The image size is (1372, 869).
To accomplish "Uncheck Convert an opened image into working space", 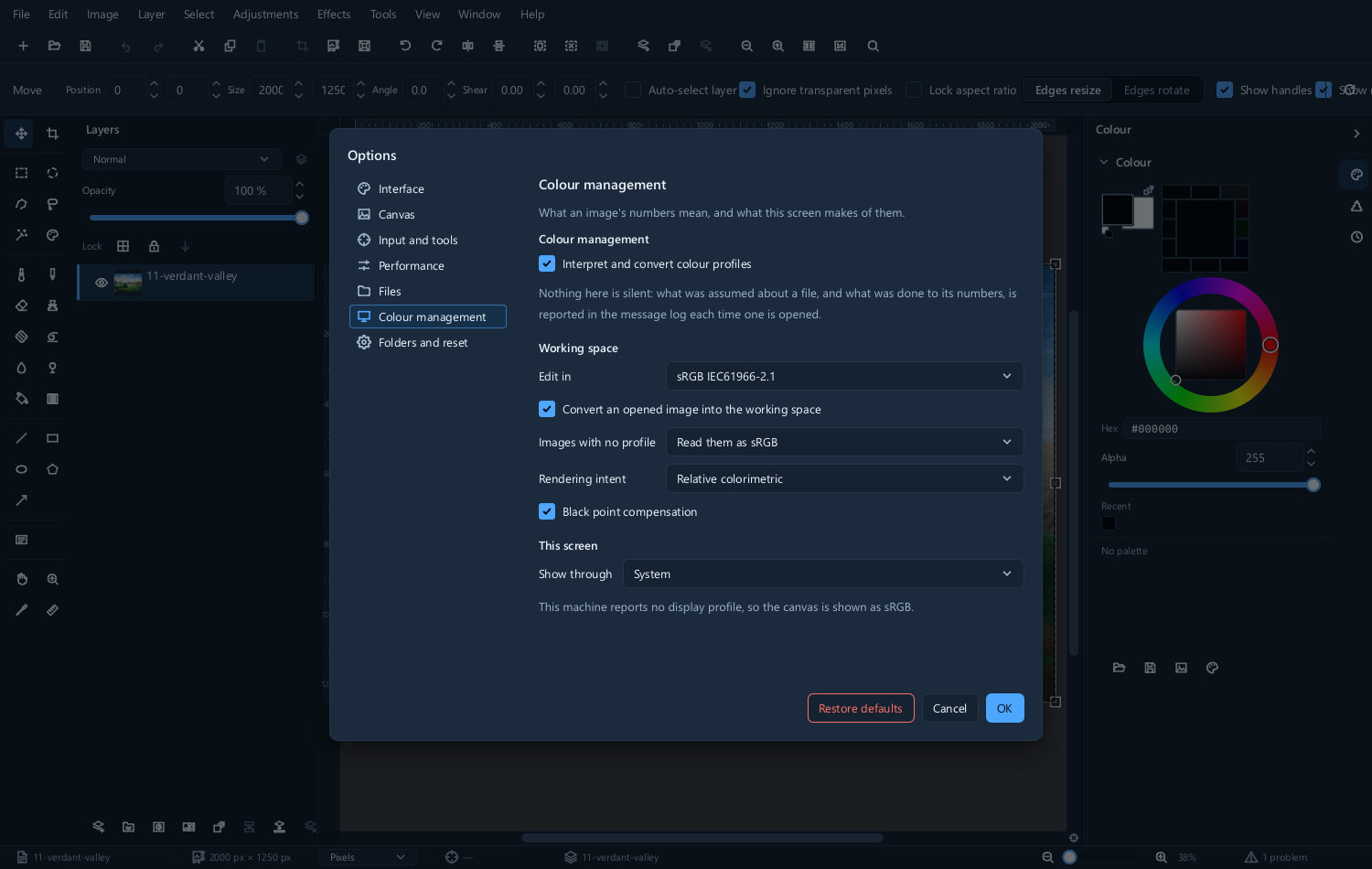I will pyautogui.click(x=547, y=409).
